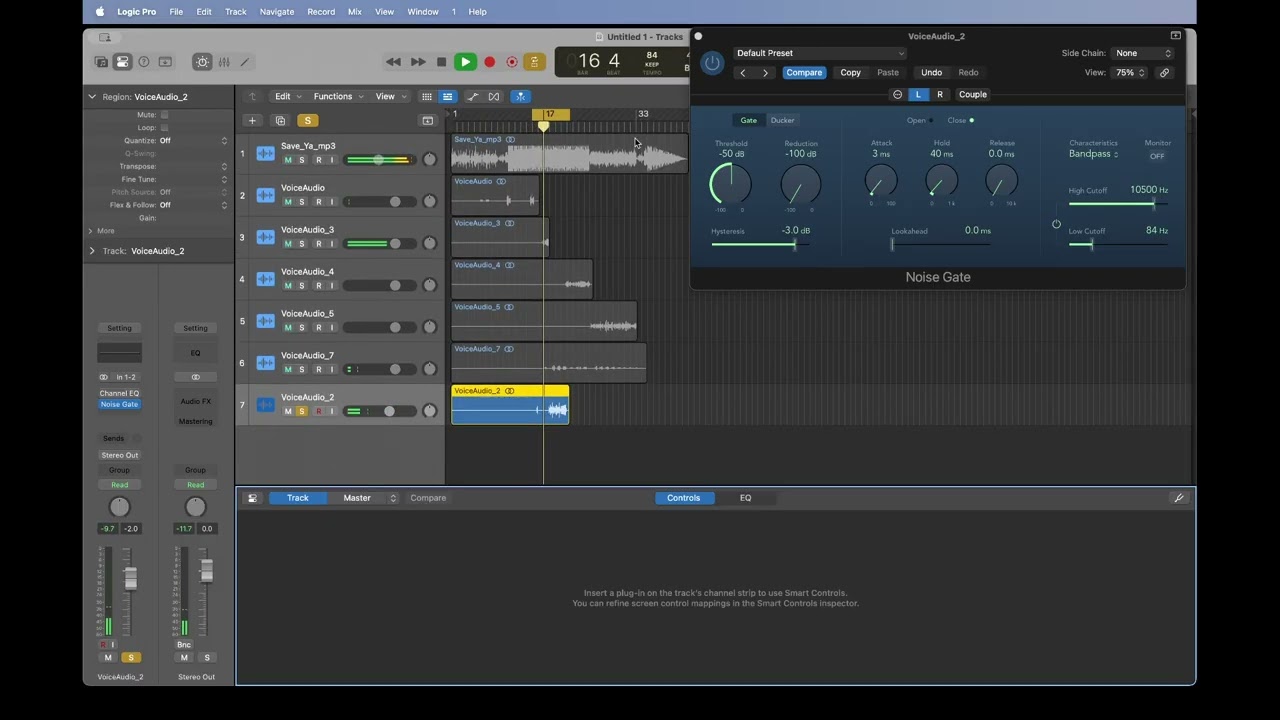The image size is (1280, 720).
Task: Adjust the Hysteresis slider
Action: 760,244
